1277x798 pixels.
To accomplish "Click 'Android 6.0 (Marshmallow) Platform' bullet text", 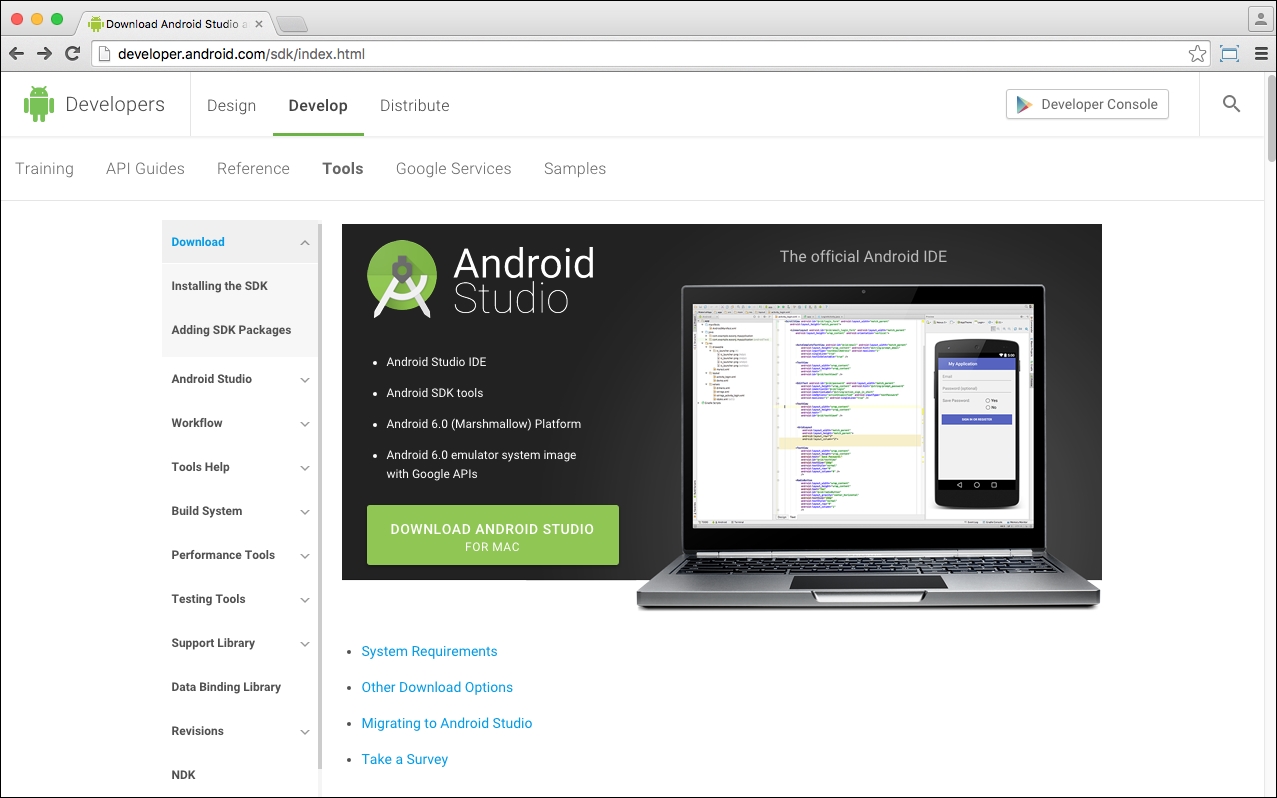I will pos(484,424).
